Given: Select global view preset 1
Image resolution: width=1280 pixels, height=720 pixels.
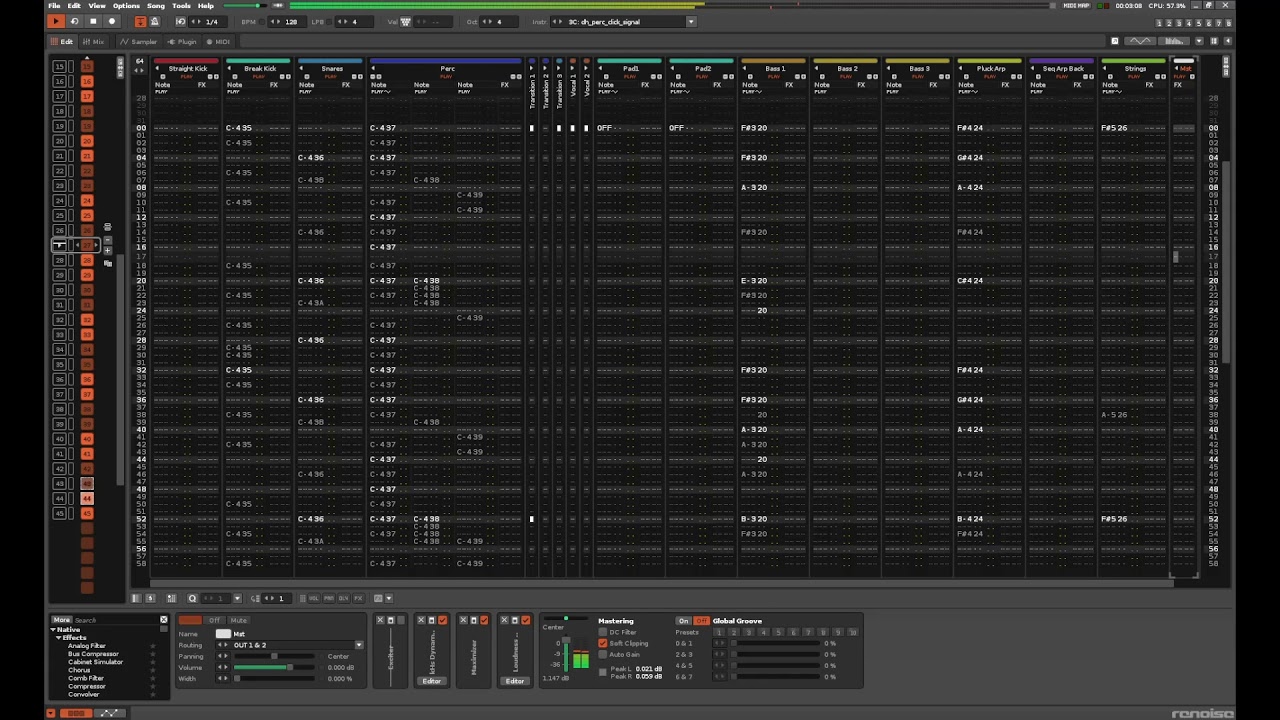Looking at the screenshot, I should coord(1159,23).
